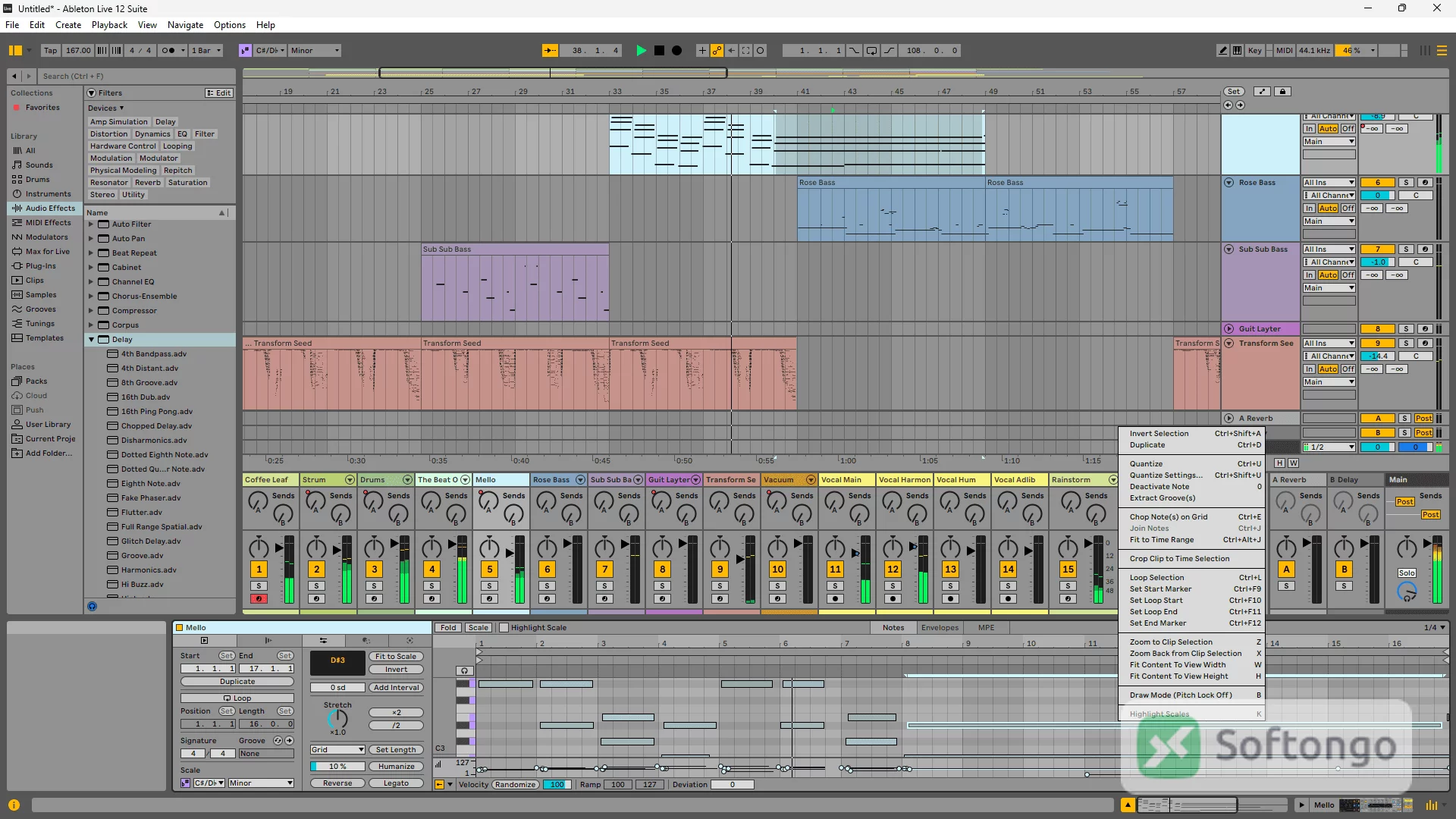Click the Stop transport button
The height and width of the screenshot is (819, 1456).
pos(659,51)
